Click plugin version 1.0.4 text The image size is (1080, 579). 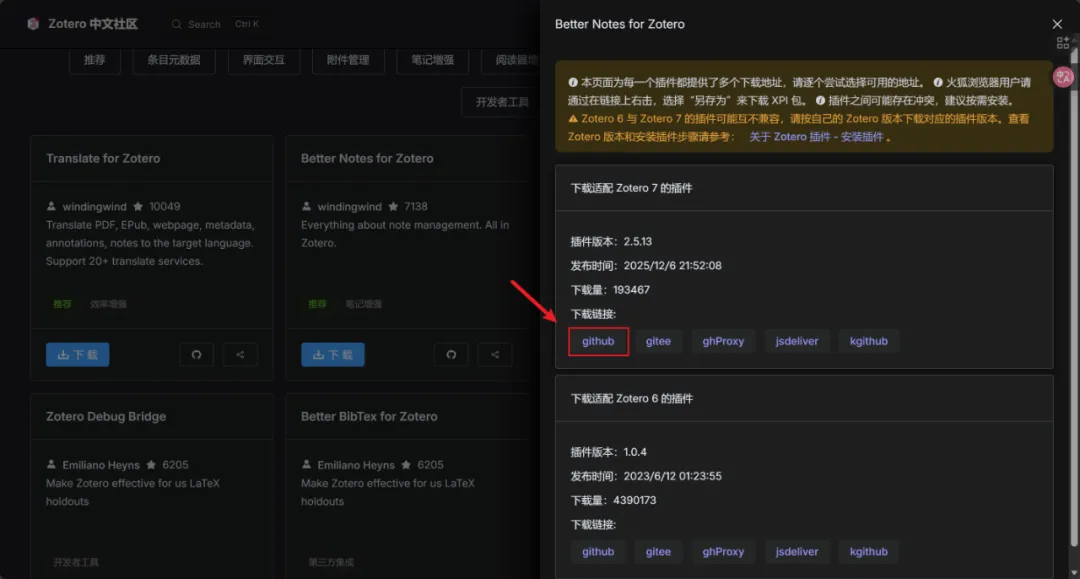pyautogui.click(x=609, y=452)
